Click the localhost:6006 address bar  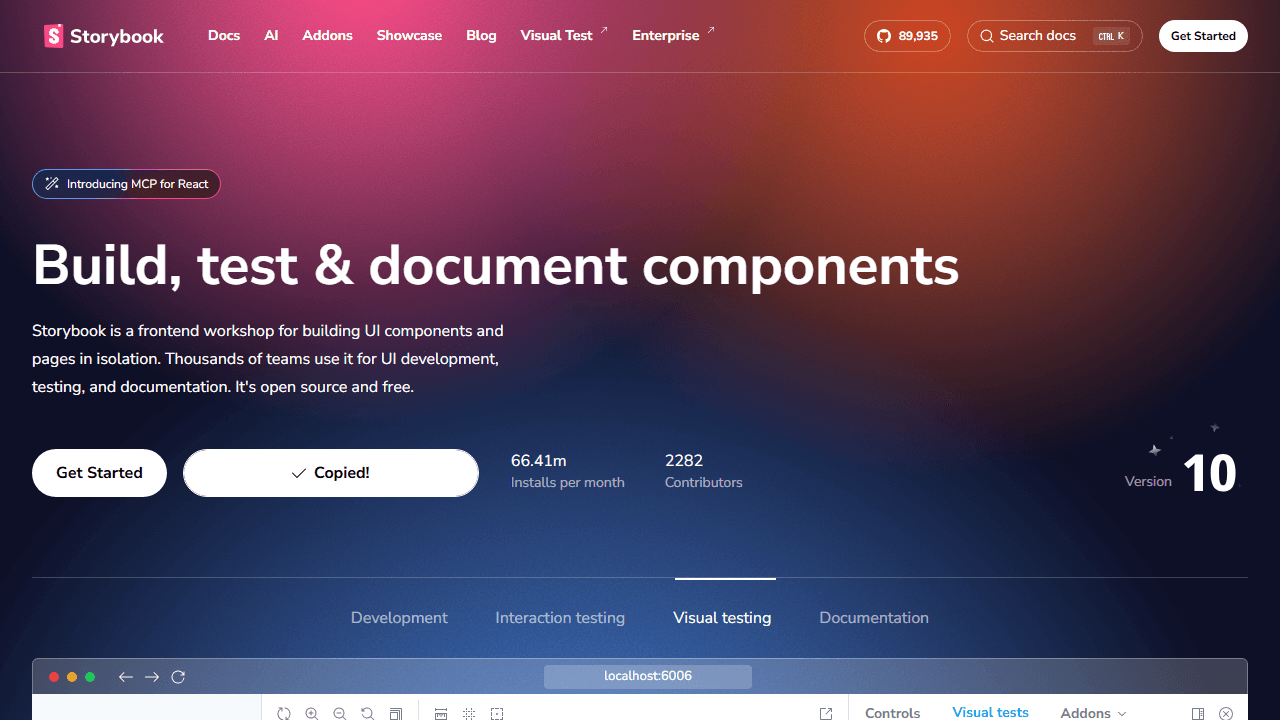click(x=648, y=677)
